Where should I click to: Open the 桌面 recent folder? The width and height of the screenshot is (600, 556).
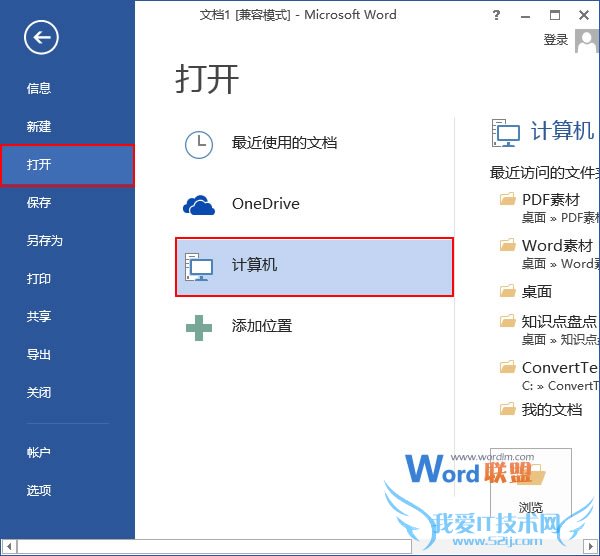click(x=536, y=292)
